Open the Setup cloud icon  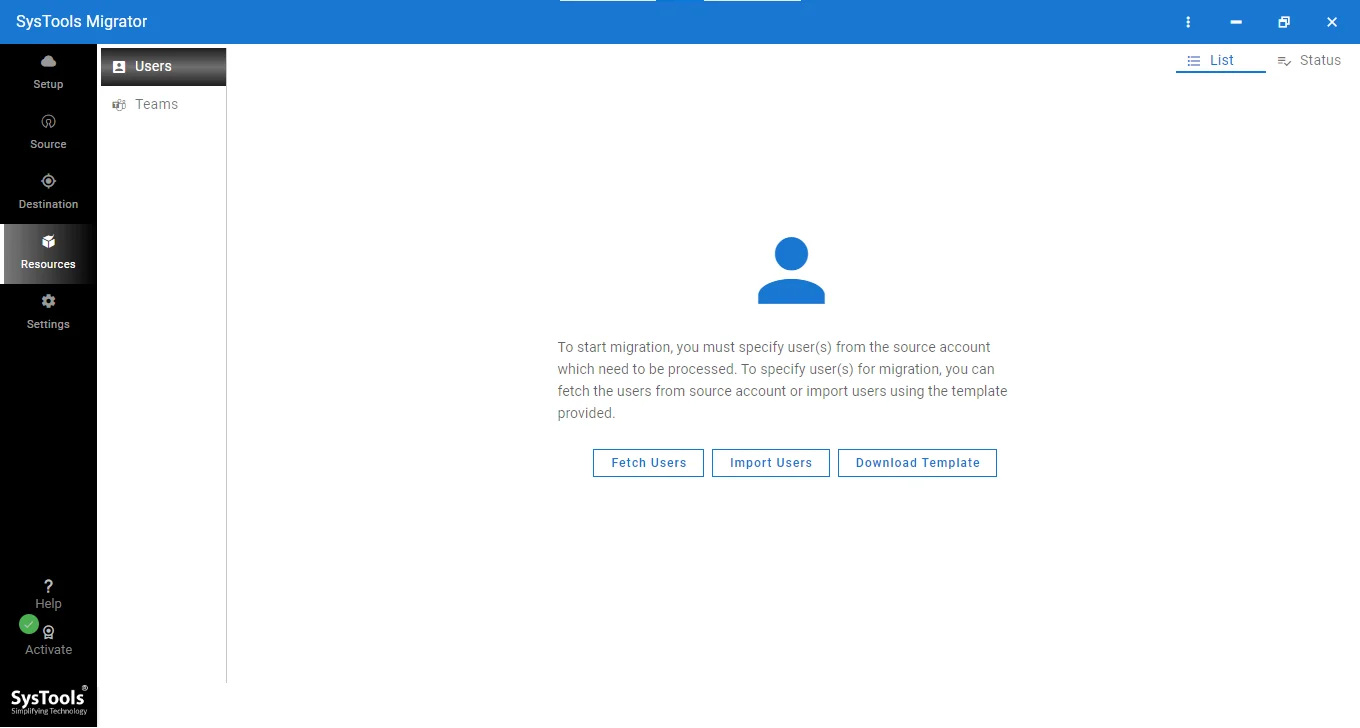48,62
